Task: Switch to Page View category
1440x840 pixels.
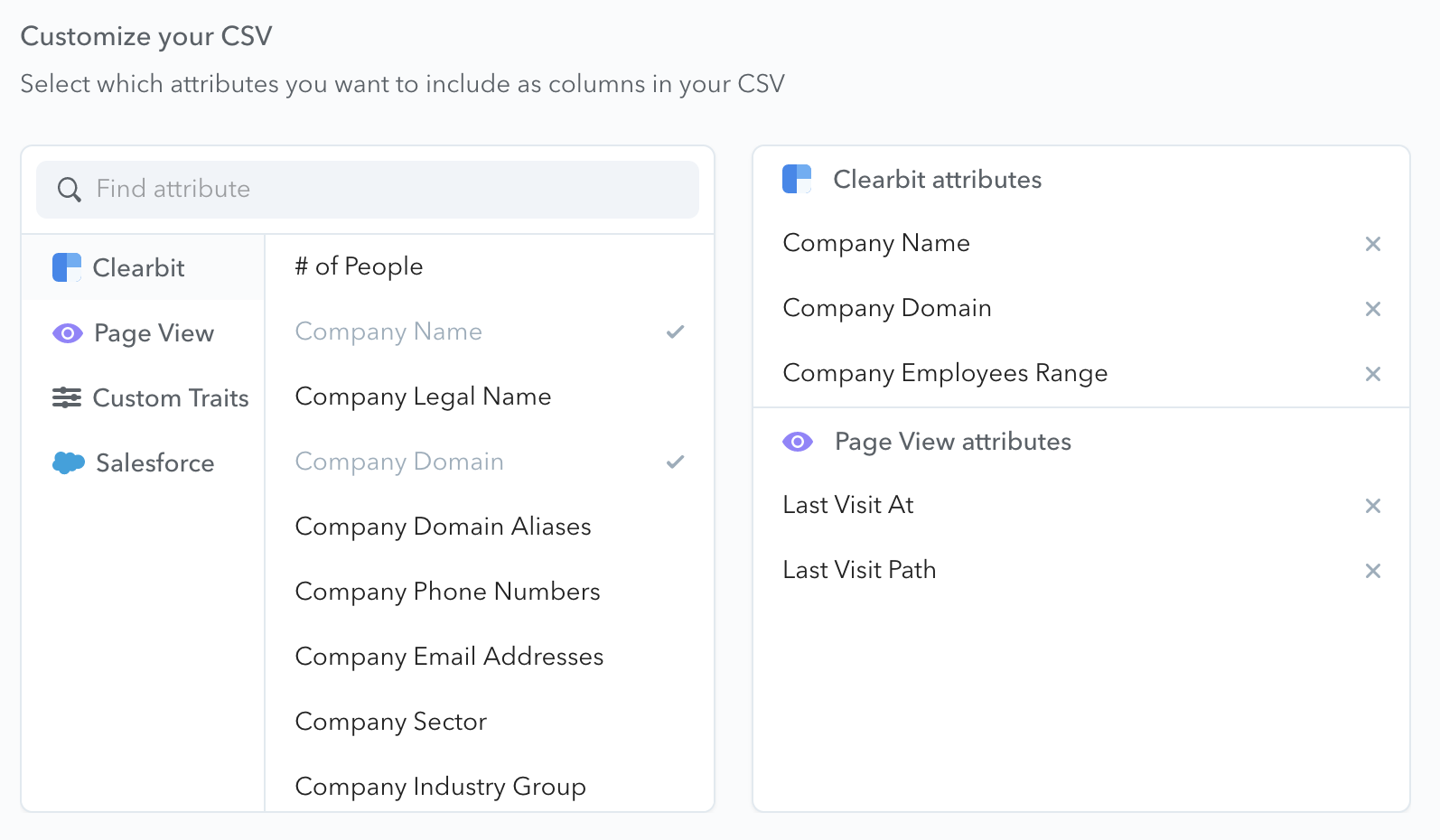Action: point(143,332)
